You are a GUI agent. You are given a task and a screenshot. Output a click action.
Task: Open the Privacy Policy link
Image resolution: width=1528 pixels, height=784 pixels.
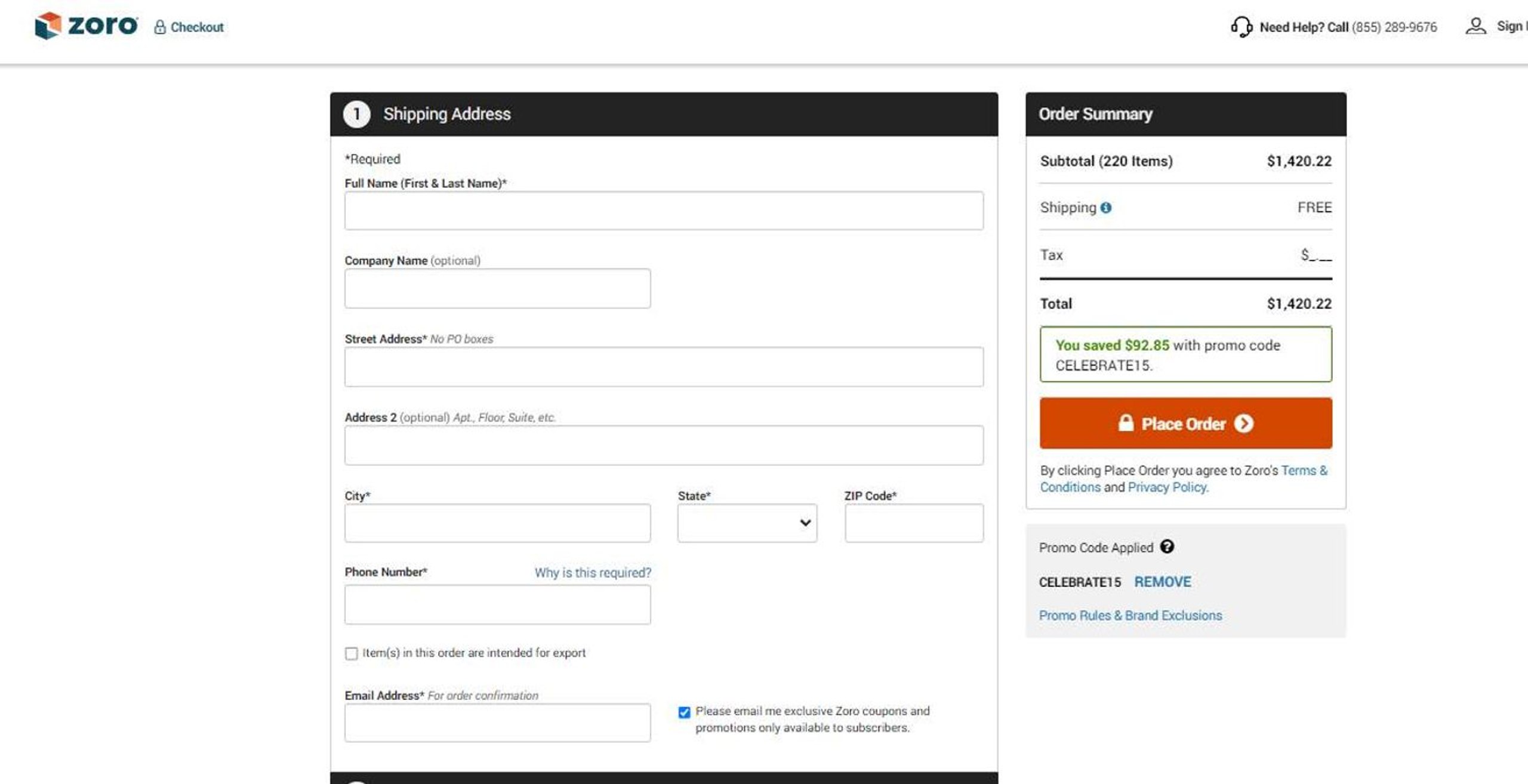(x=1167, y=487)
